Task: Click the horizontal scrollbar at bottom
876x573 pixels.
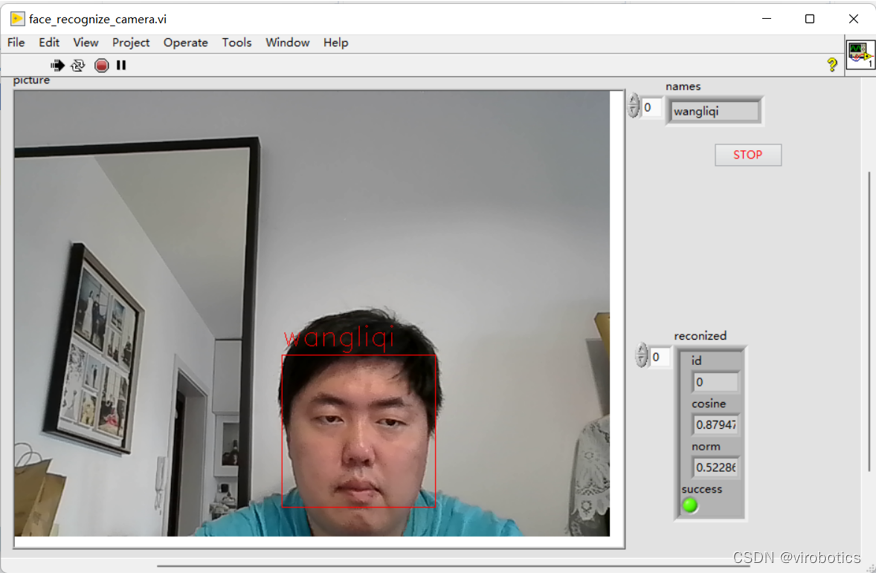Action: 400,566
